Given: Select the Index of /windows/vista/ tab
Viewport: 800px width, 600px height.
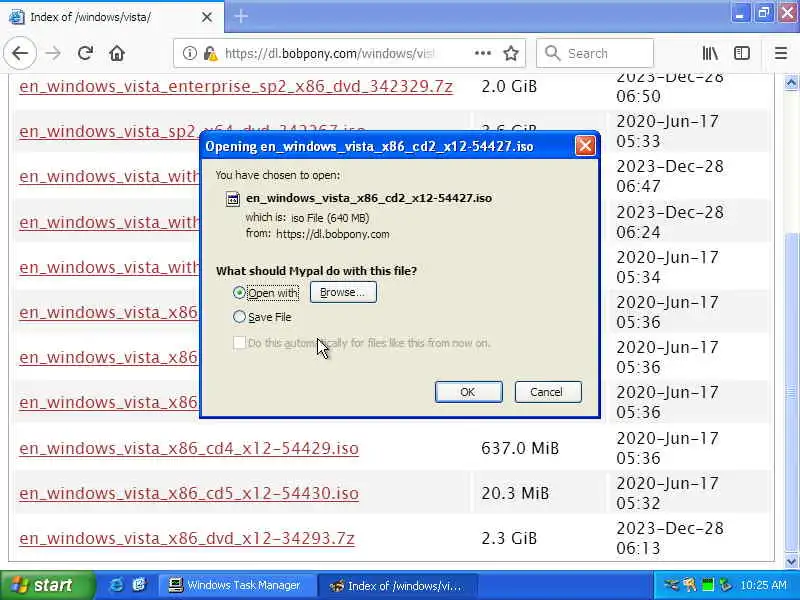Looking at the screenshot, I should coord(111,17).
